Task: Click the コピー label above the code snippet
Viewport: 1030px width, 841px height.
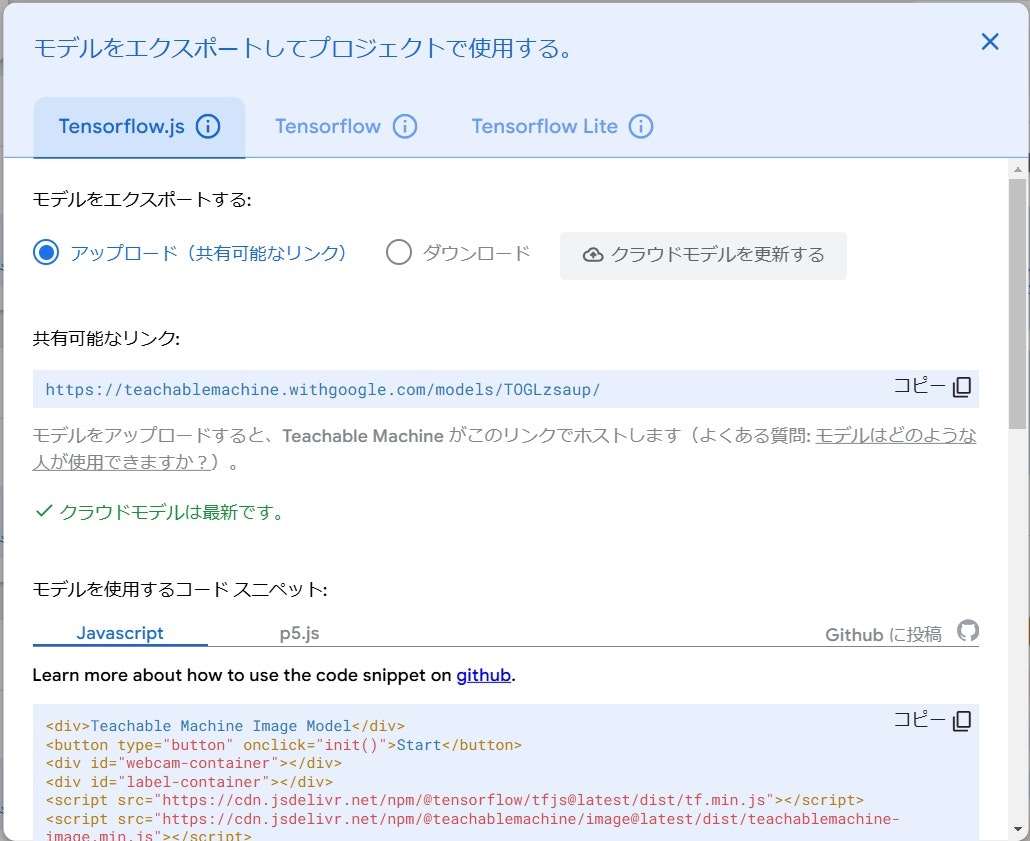Action: coord(919,720)
